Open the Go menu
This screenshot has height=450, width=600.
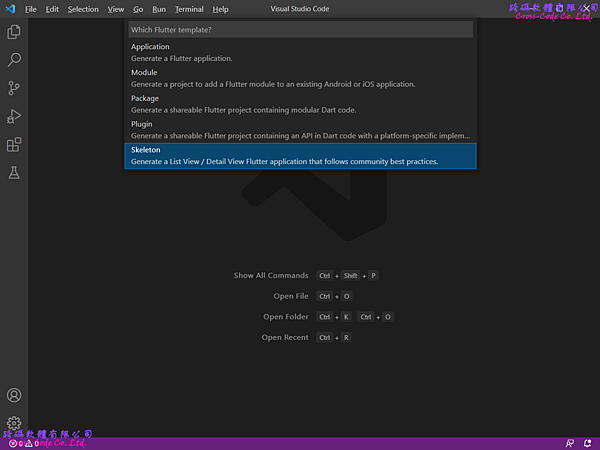tap(138, 9)
